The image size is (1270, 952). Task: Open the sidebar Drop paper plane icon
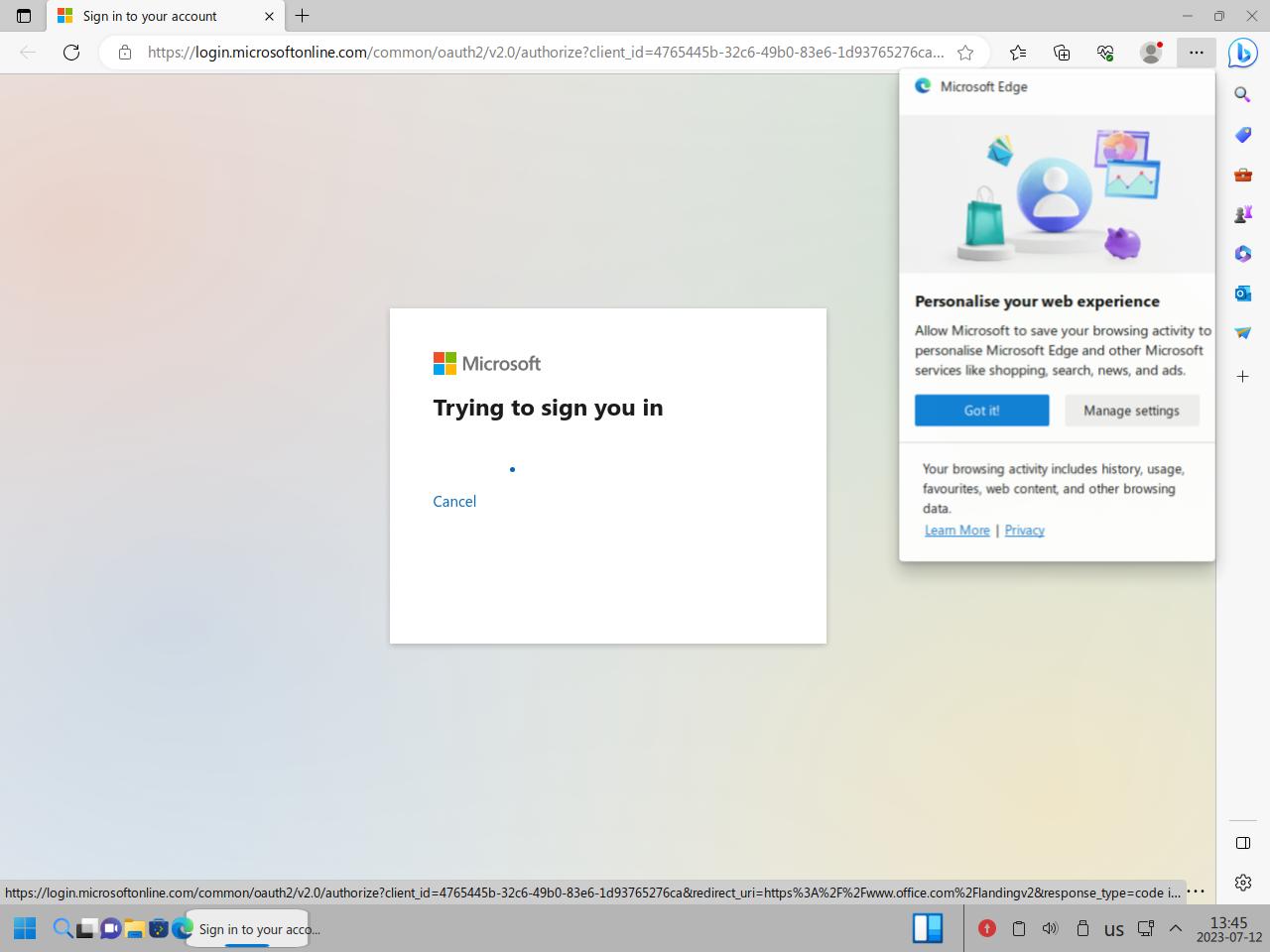coord(1242,333)
